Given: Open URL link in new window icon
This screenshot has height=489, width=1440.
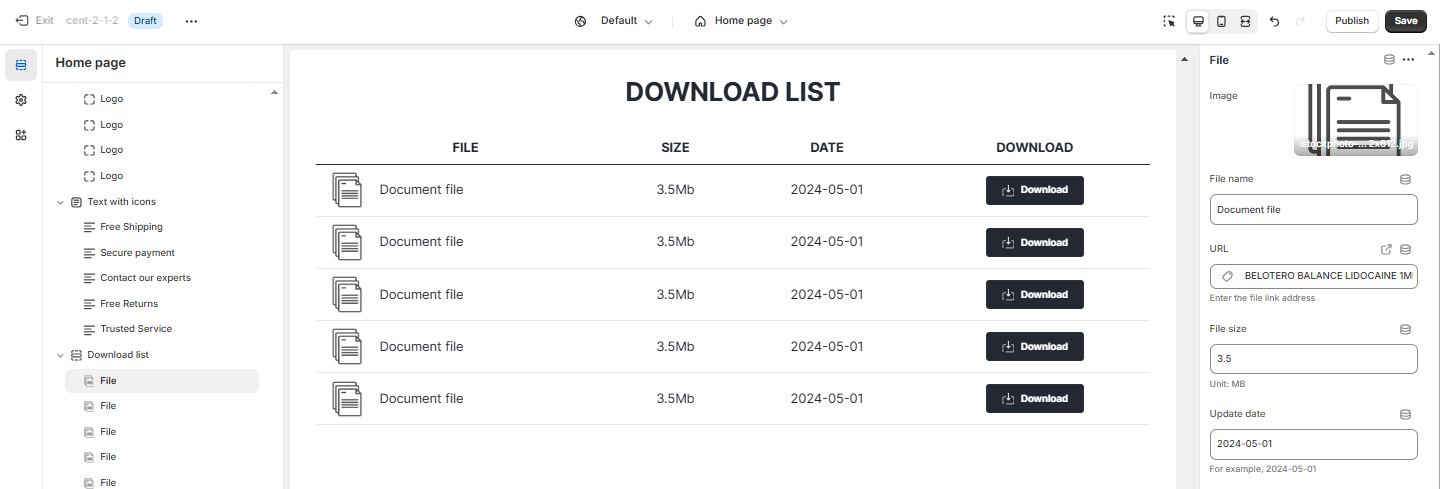Looking at the screenshot, I should (x=1386, y=249).
